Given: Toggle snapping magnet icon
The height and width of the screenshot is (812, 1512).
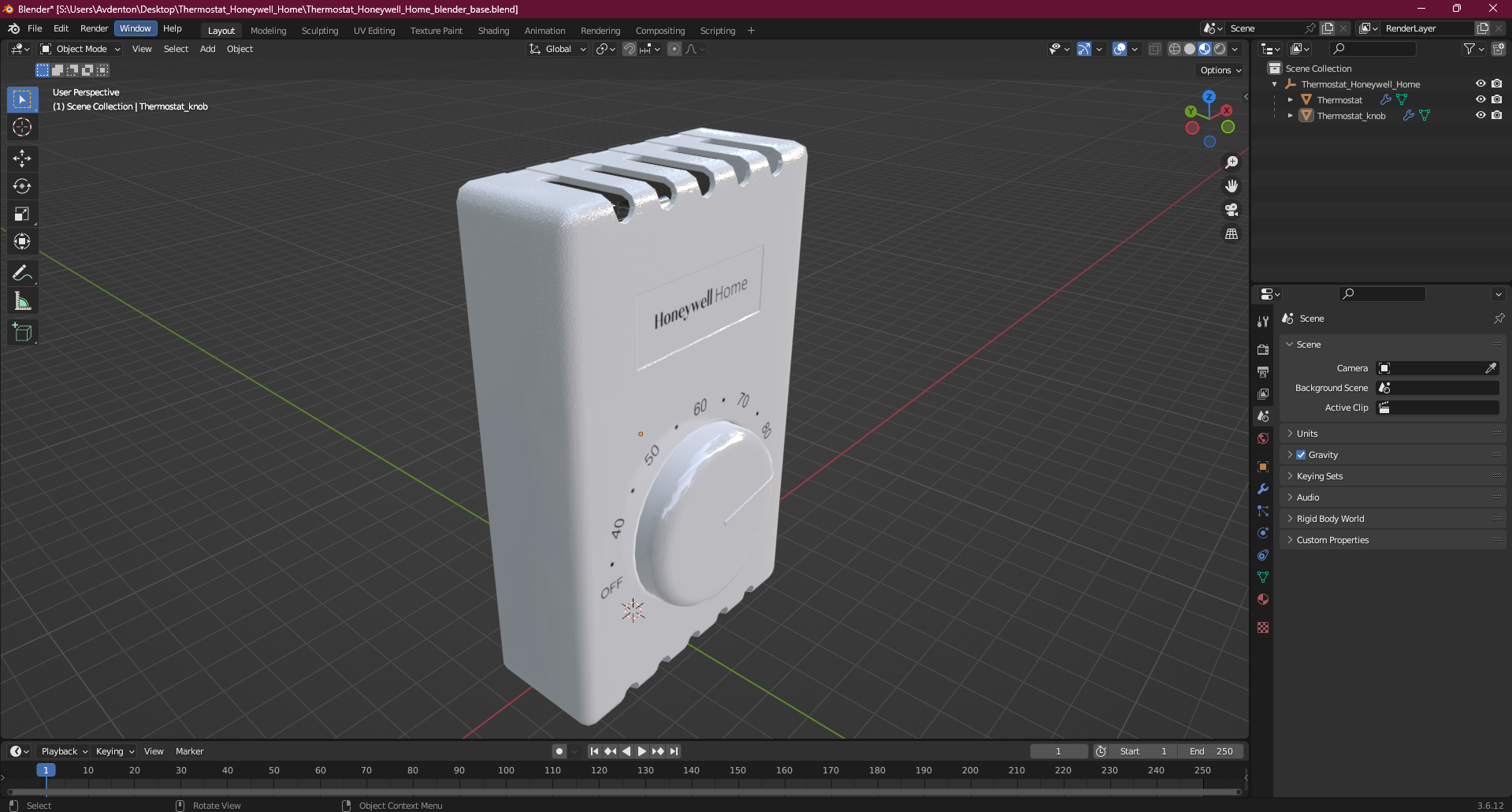Looking at the screenshot, I should 629,49.
